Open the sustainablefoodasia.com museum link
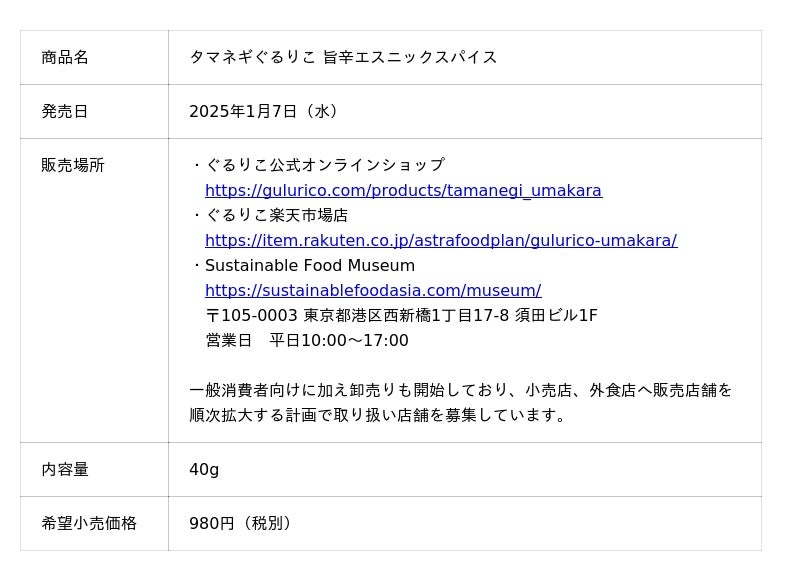Image resolution: width=800 pixels, height=581 pixels. tap(372, 290)
